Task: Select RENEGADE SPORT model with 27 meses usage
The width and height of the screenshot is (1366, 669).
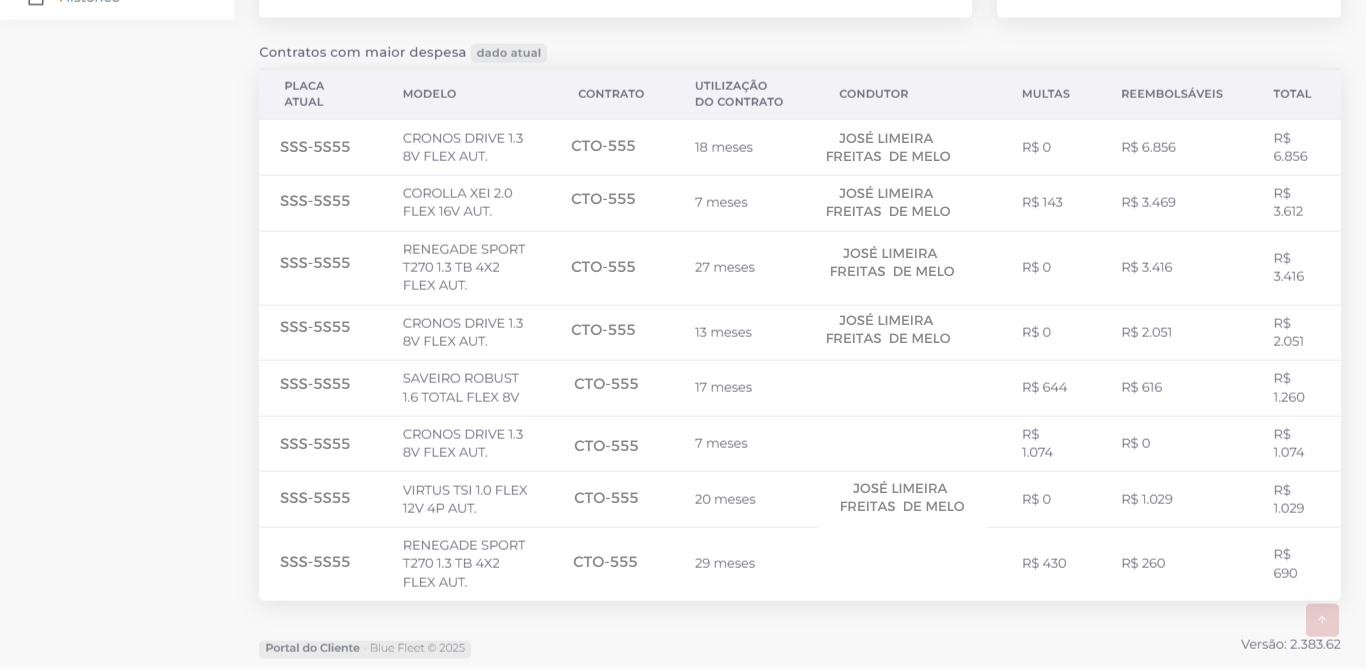Action: [464, 267]
